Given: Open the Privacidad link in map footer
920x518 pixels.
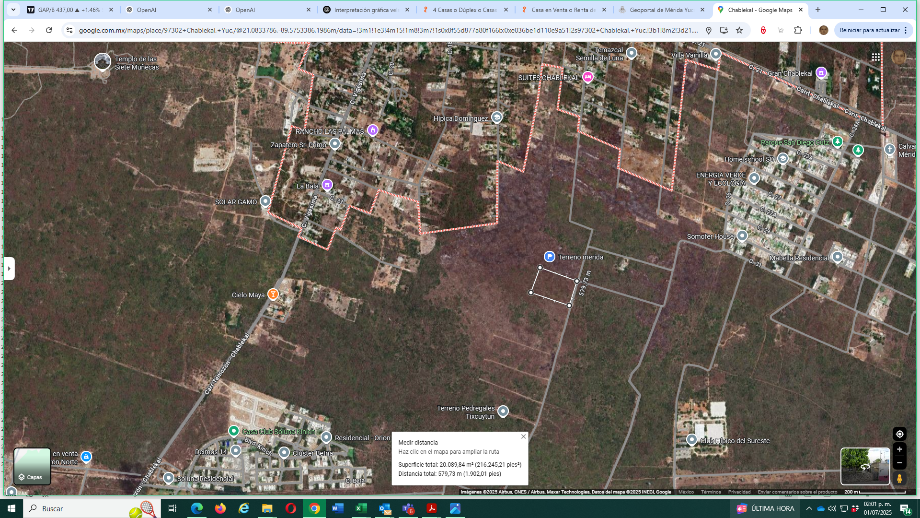Looking at the screenshot, I should coord(739,492).
